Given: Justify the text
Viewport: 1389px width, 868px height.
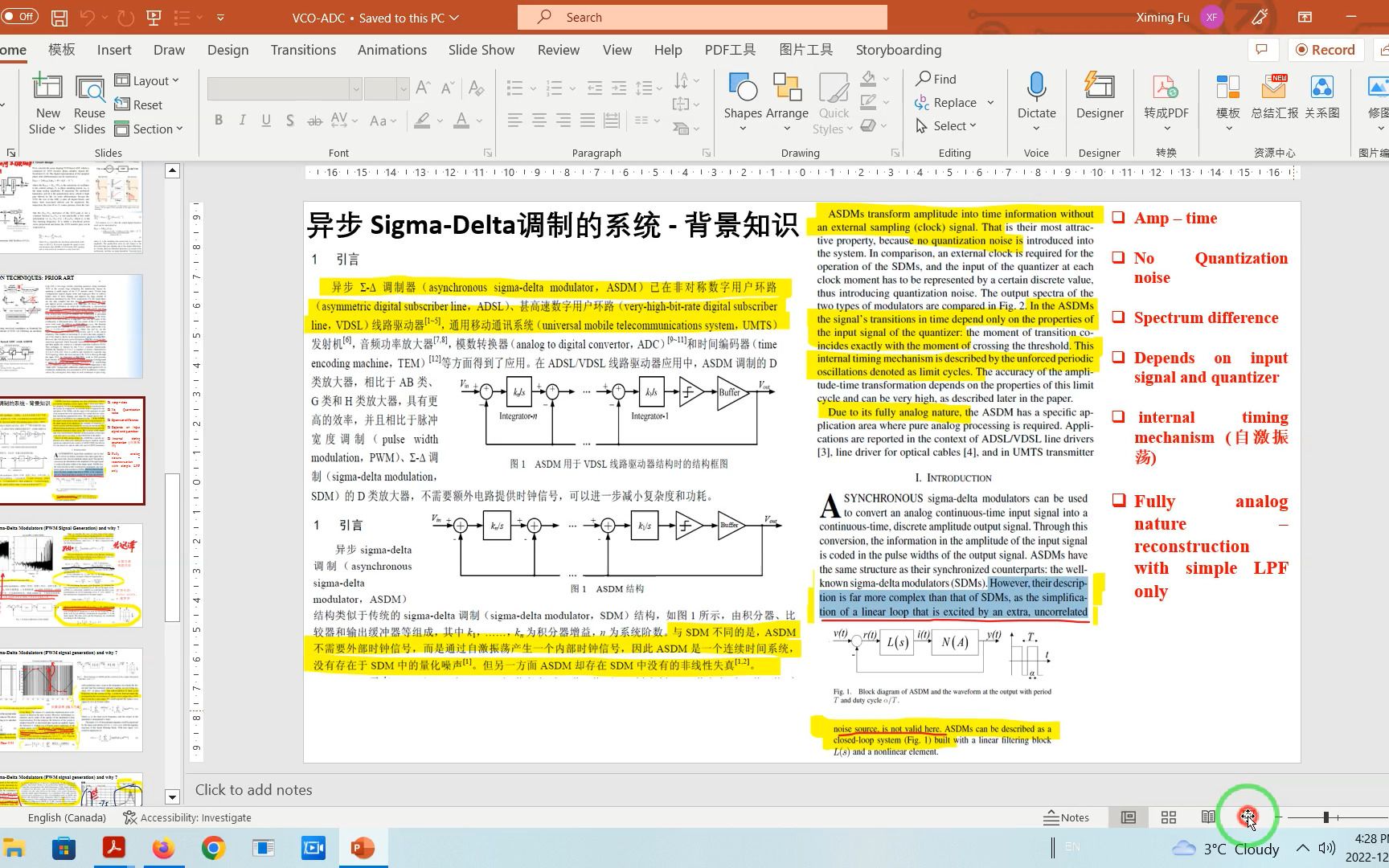Looking at the screenshot, I should [x=588, y=121].
